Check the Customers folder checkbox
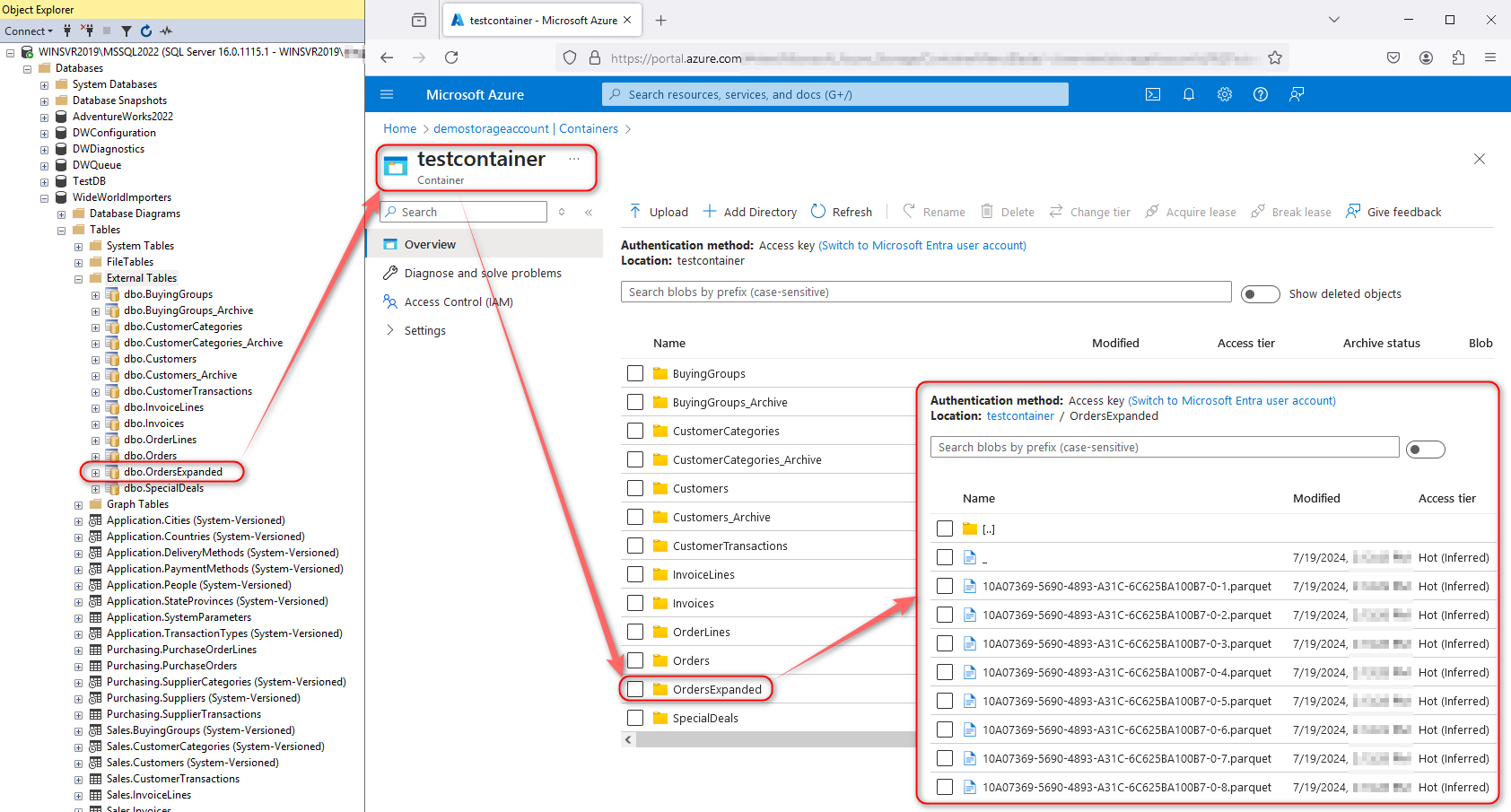The image size is (1511, 812). (635, 488)
